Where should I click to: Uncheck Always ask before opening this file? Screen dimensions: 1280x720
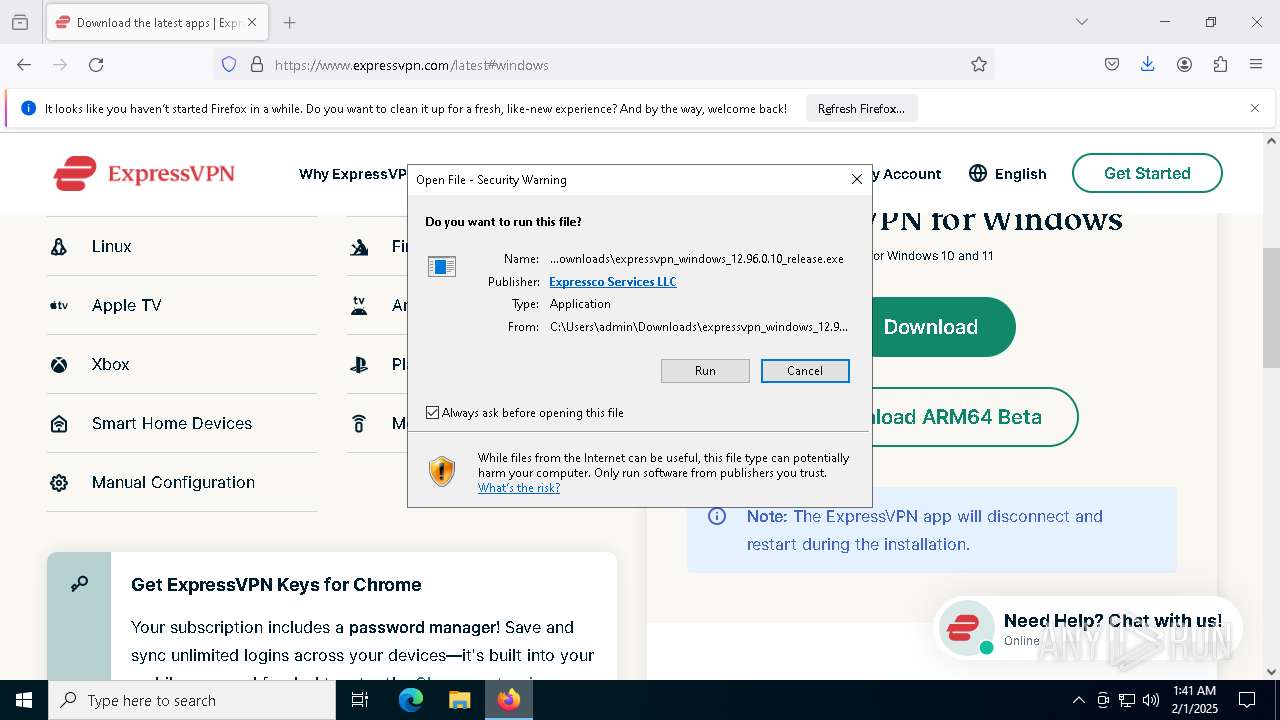click(x=433, y=413)
